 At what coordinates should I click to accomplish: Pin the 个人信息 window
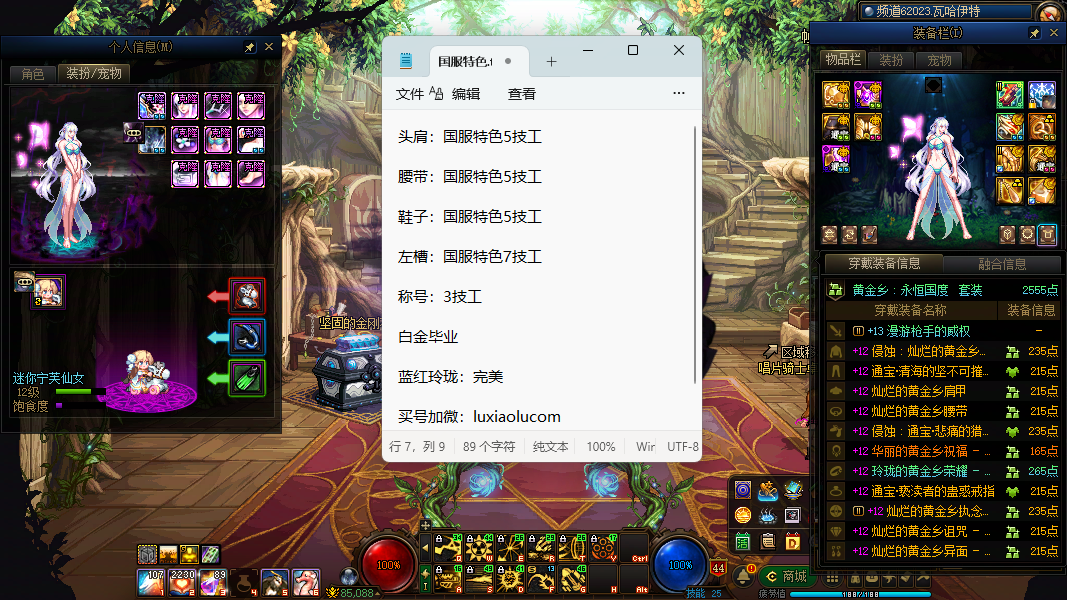(249, 47)
